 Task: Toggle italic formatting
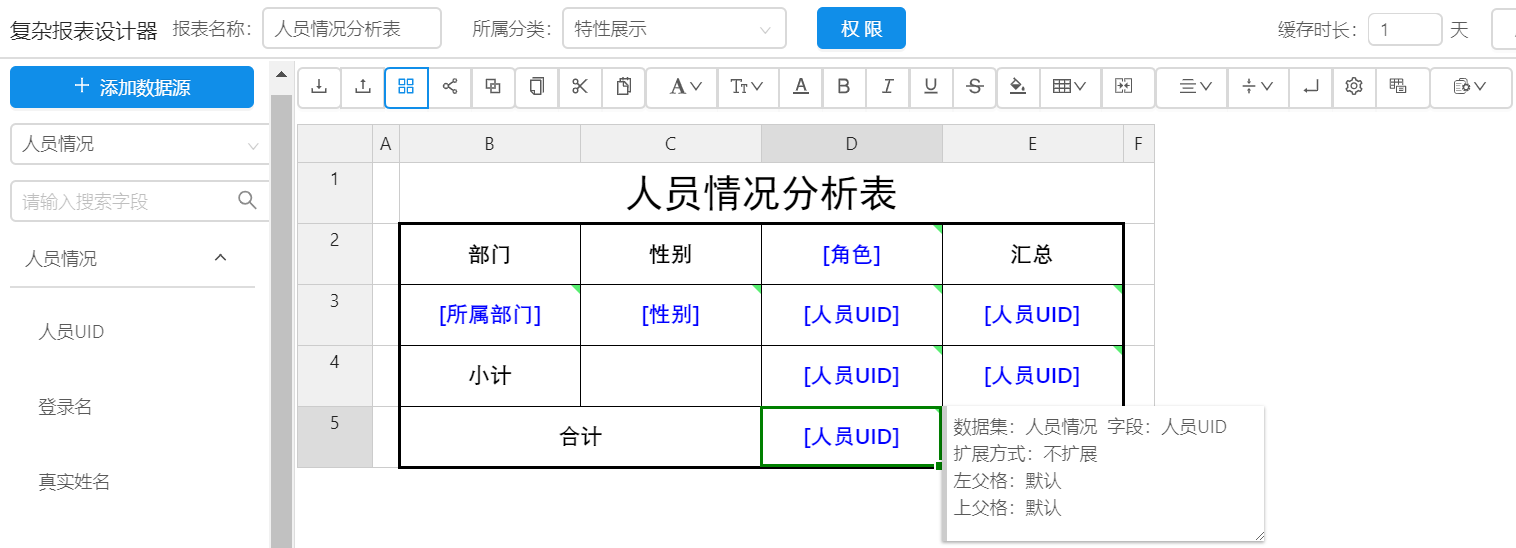click(887, 87)
